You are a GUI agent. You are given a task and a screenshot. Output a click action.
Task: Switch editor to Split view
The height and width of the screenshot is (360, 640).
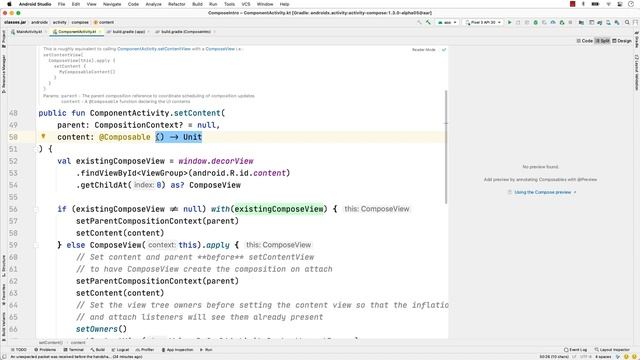(602, 41)
